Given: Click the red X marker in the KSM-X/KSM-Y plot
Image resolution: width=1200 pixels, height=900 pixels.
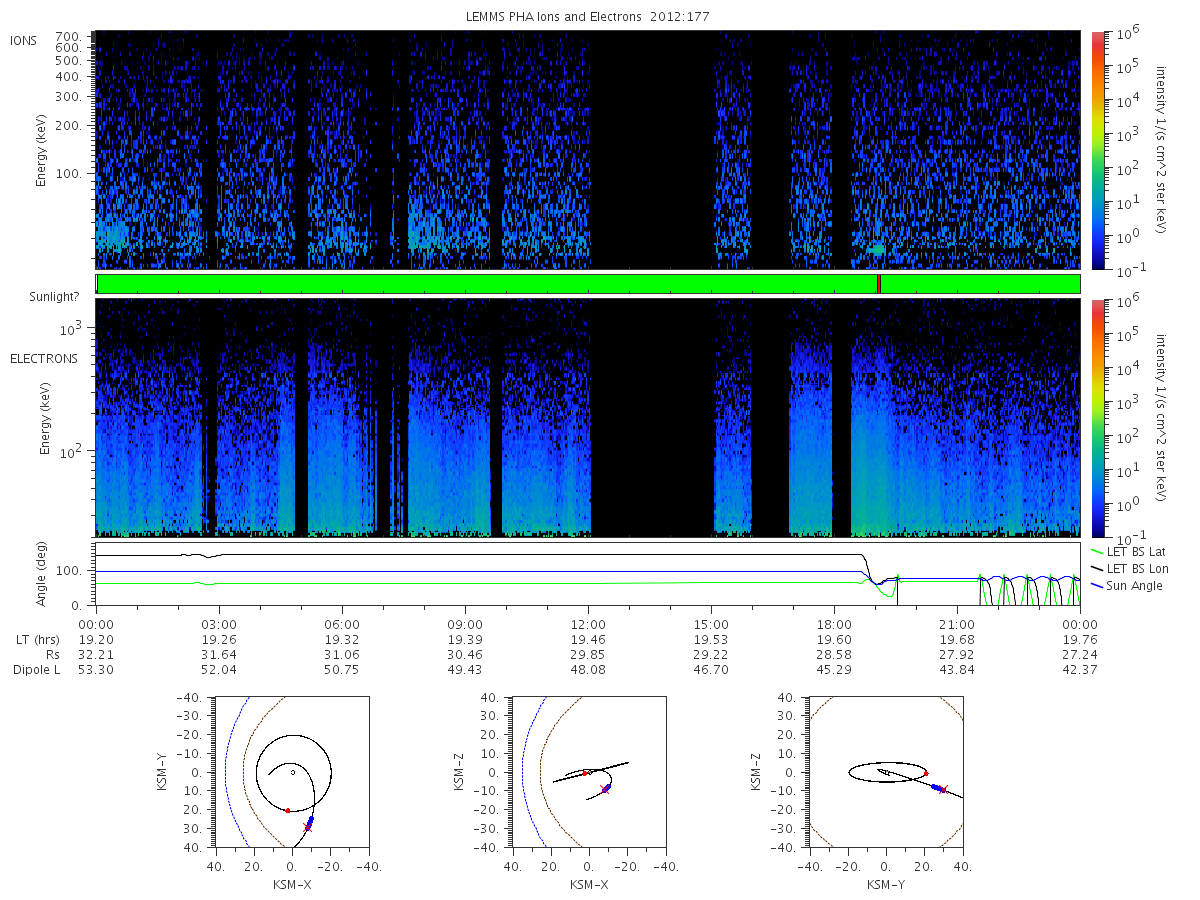Looking at the screenshot, I should tap(307, 827).
